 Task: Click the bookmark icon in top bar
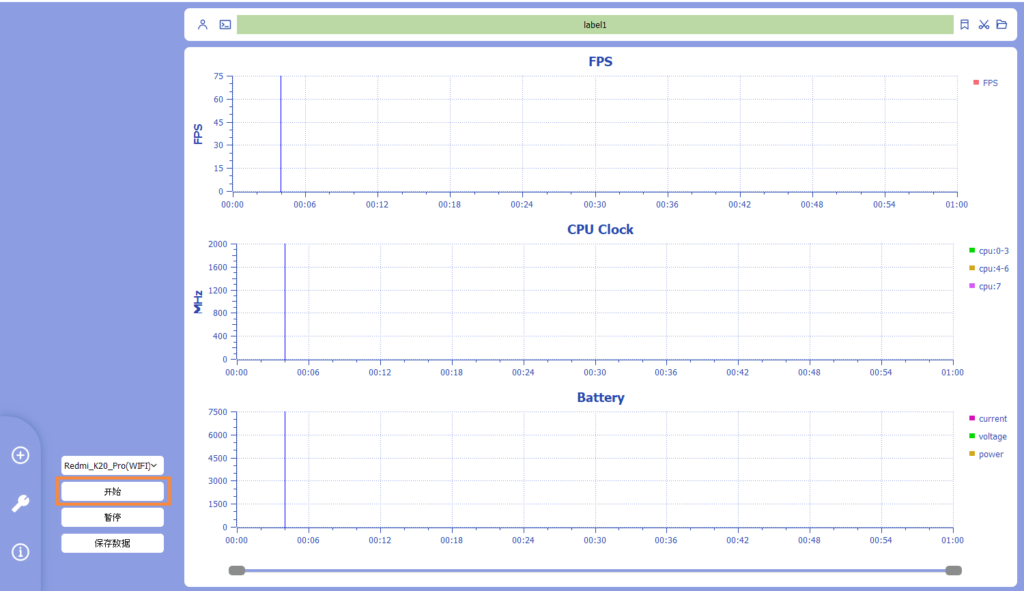pos(964,24)
